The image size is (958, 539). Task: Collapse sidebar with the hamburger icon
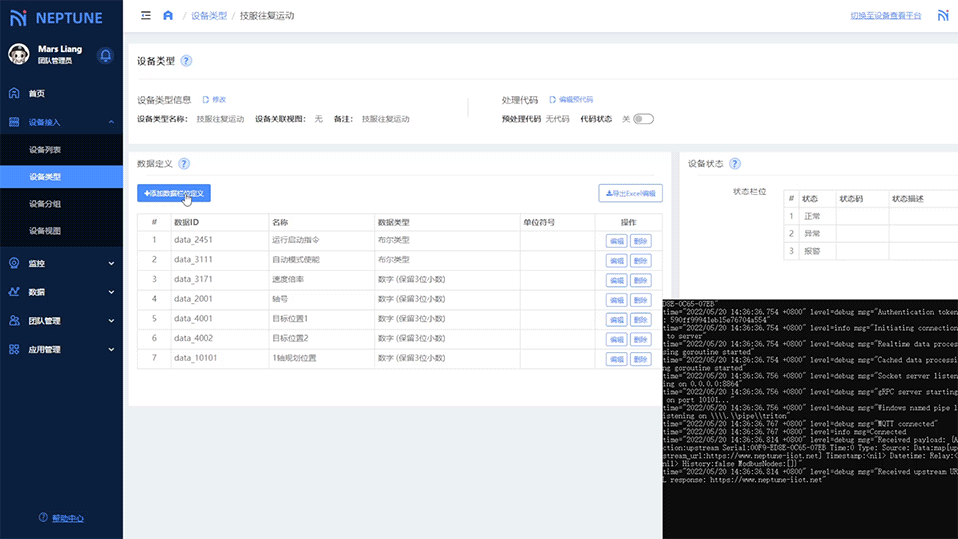pyautogui.click(x=146, y=16)
